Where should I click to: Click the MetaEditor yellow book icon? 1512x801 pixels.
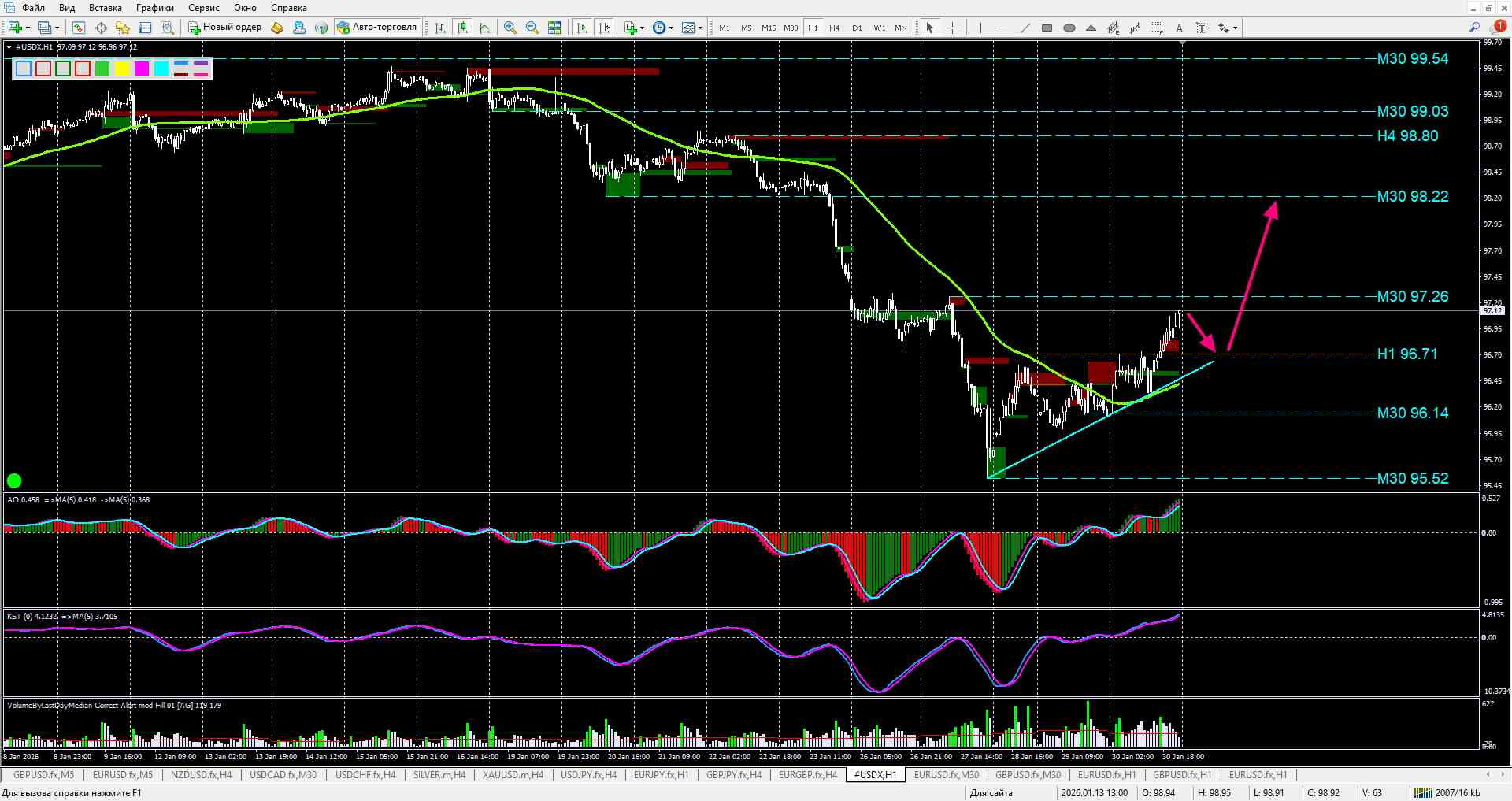click(x=277, y=28)
